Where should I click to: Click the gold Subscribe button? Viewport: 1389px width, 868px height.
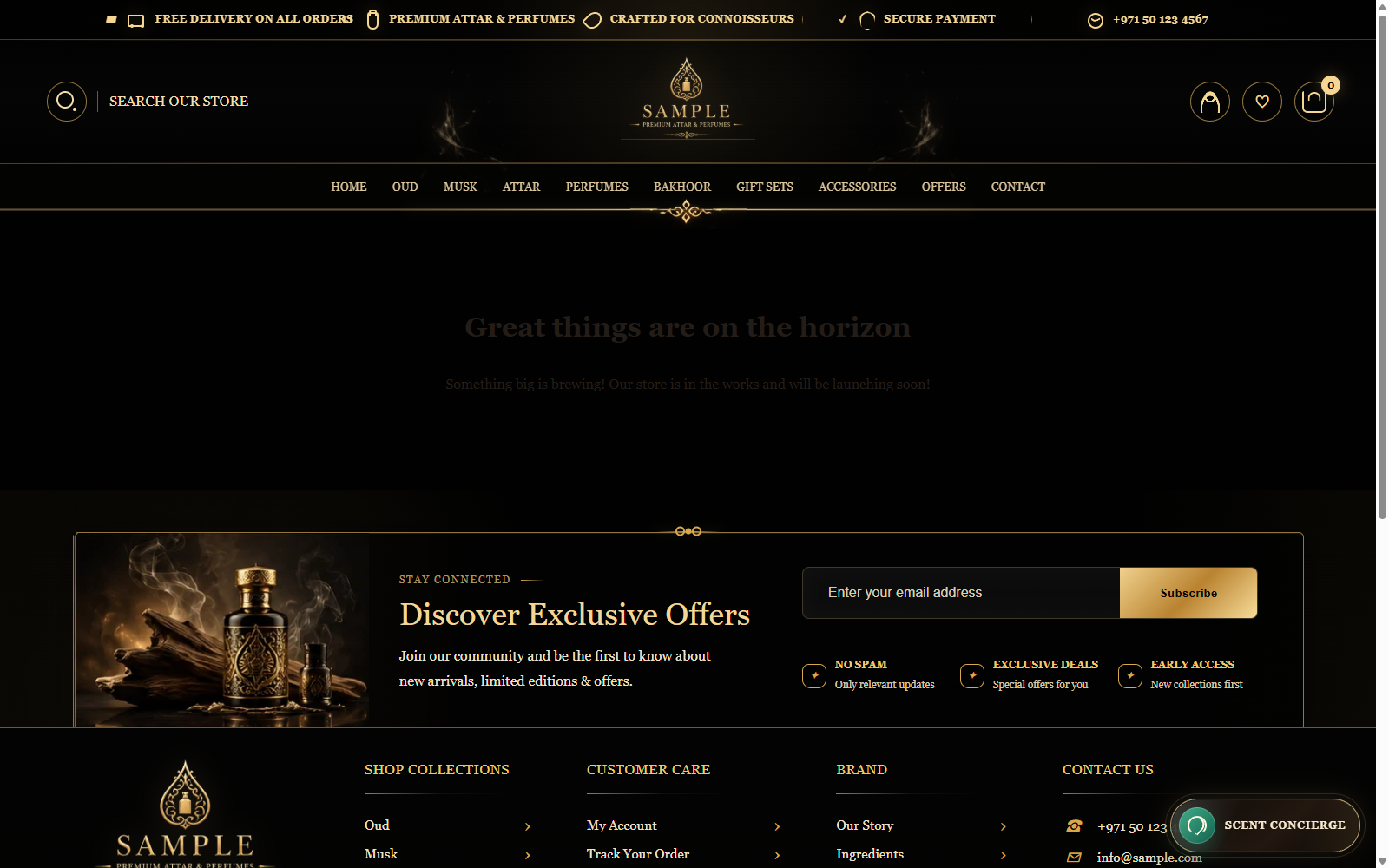pos(1188,593)
